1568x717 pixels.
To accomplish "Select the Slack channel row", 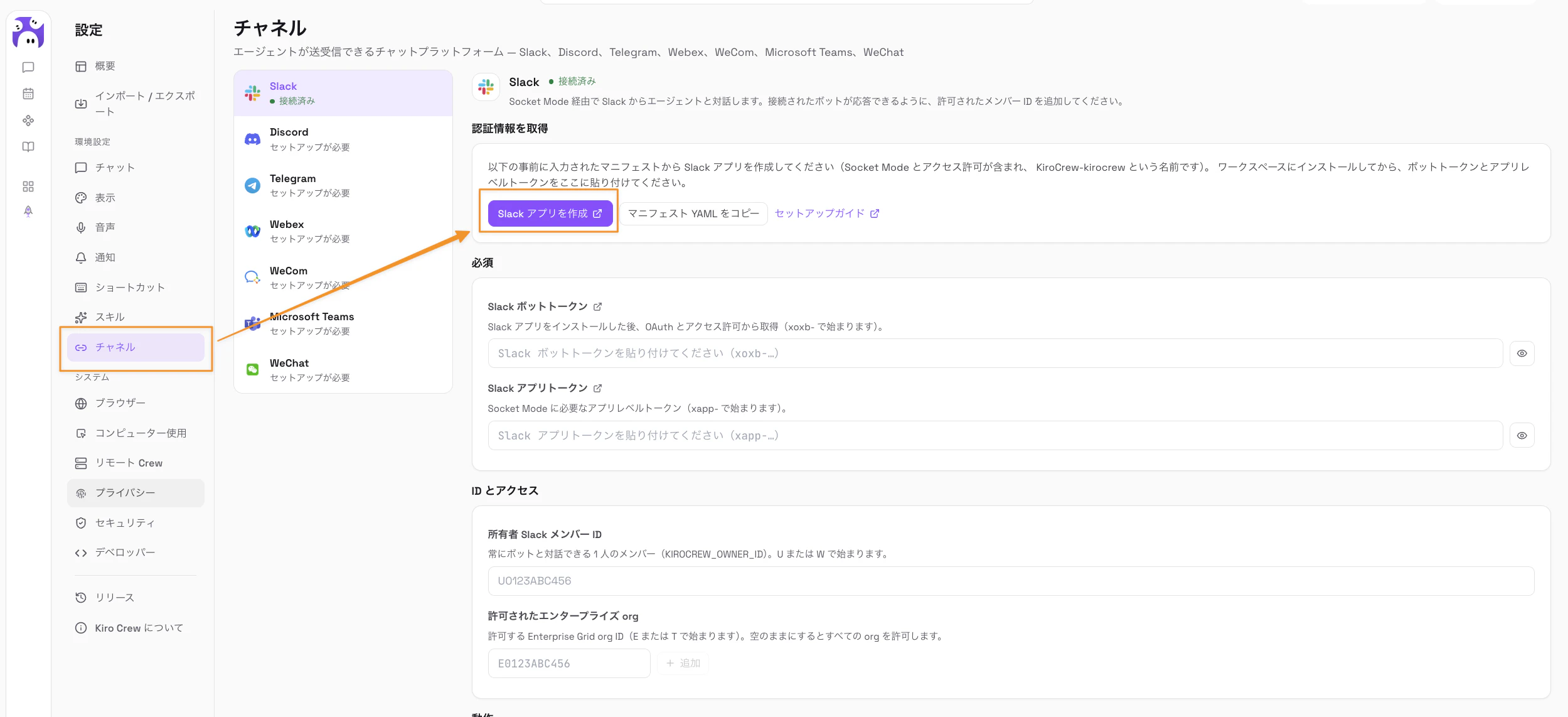I will pos(343,93).
